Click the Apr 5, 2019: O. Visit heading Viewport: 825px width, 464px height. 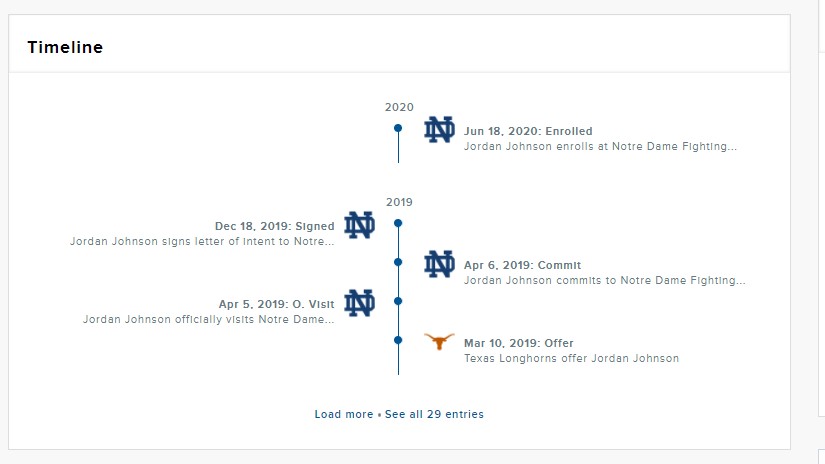tap(277, 305)
